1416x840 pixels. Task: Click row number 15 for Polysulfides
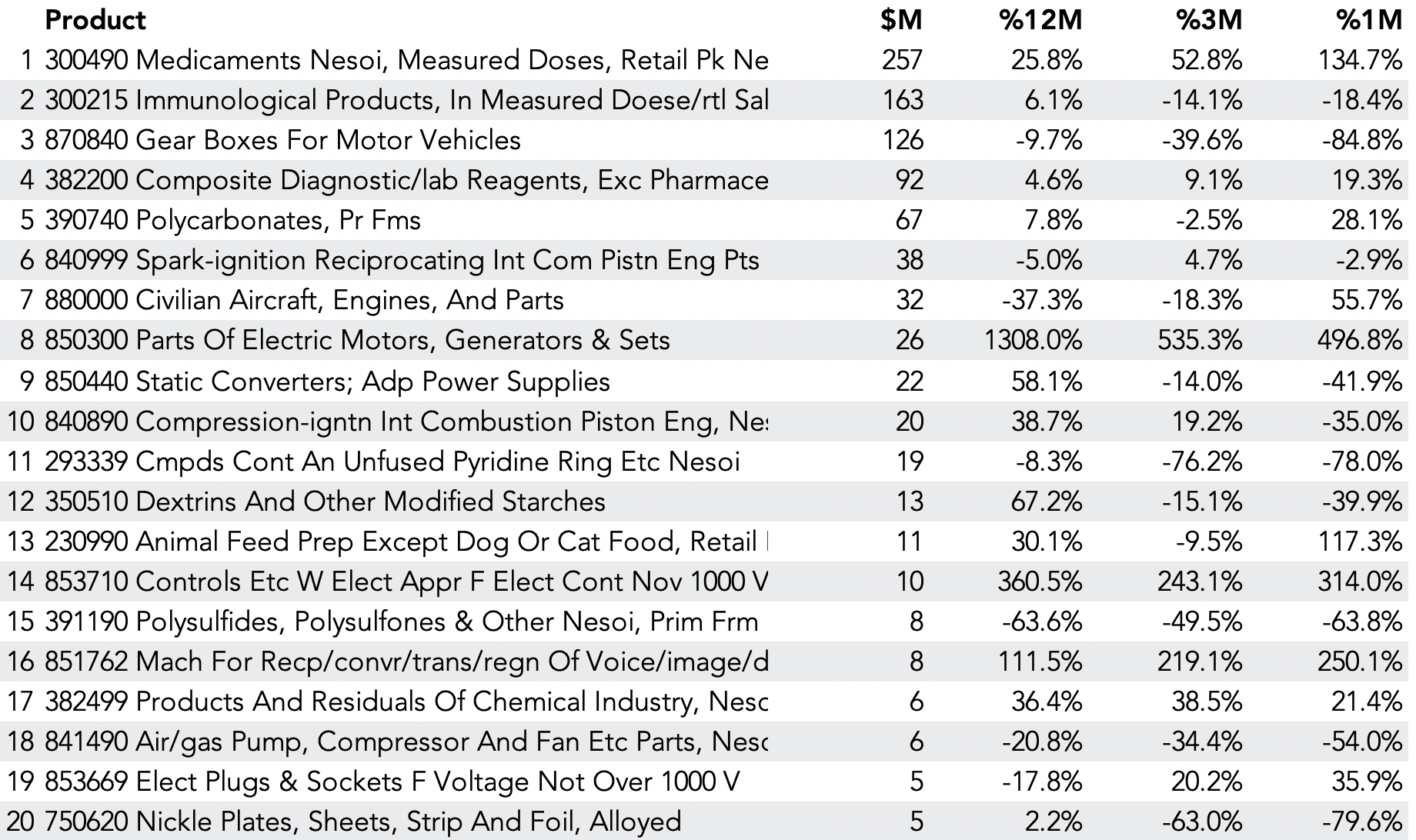tap(21, 622)
